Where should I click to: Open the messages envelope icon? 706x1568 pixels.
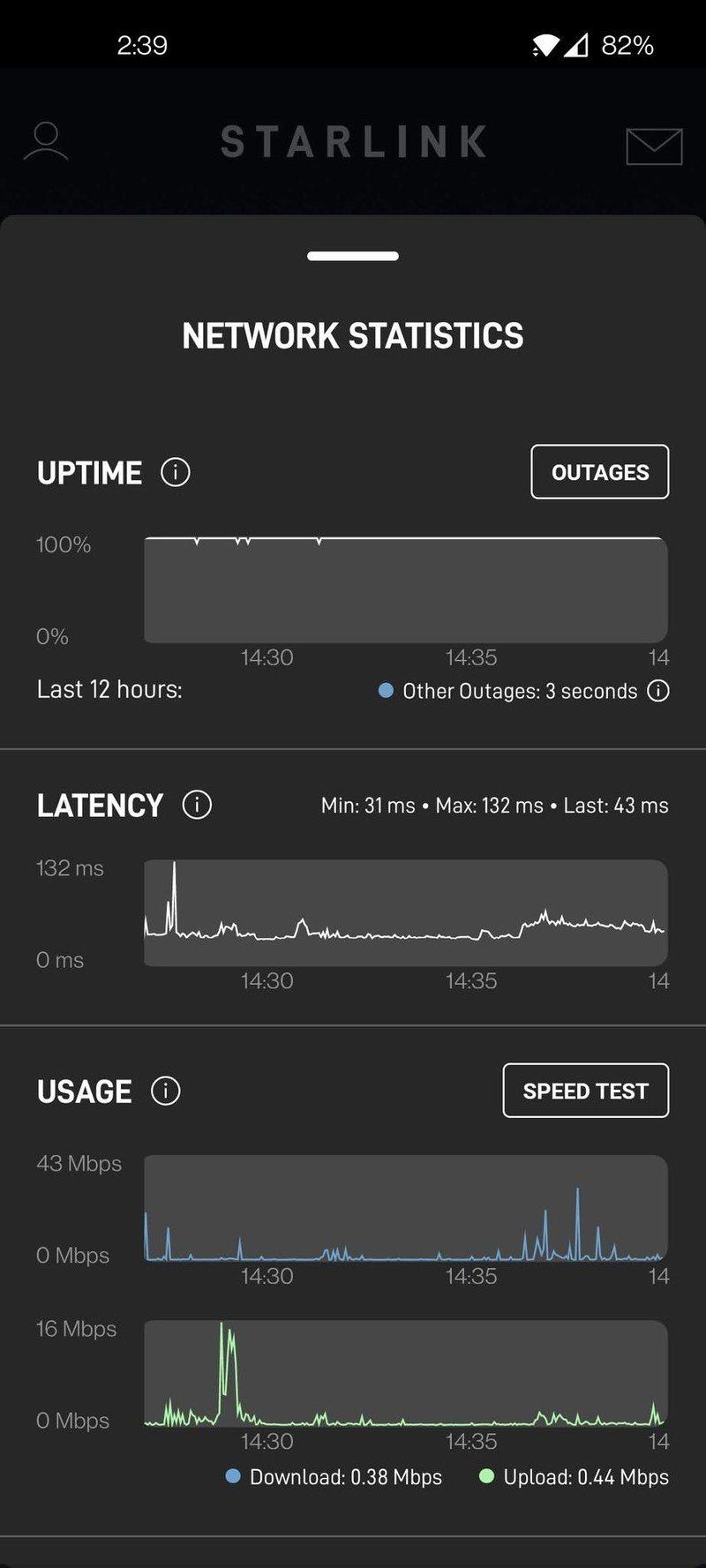[653, 146]
